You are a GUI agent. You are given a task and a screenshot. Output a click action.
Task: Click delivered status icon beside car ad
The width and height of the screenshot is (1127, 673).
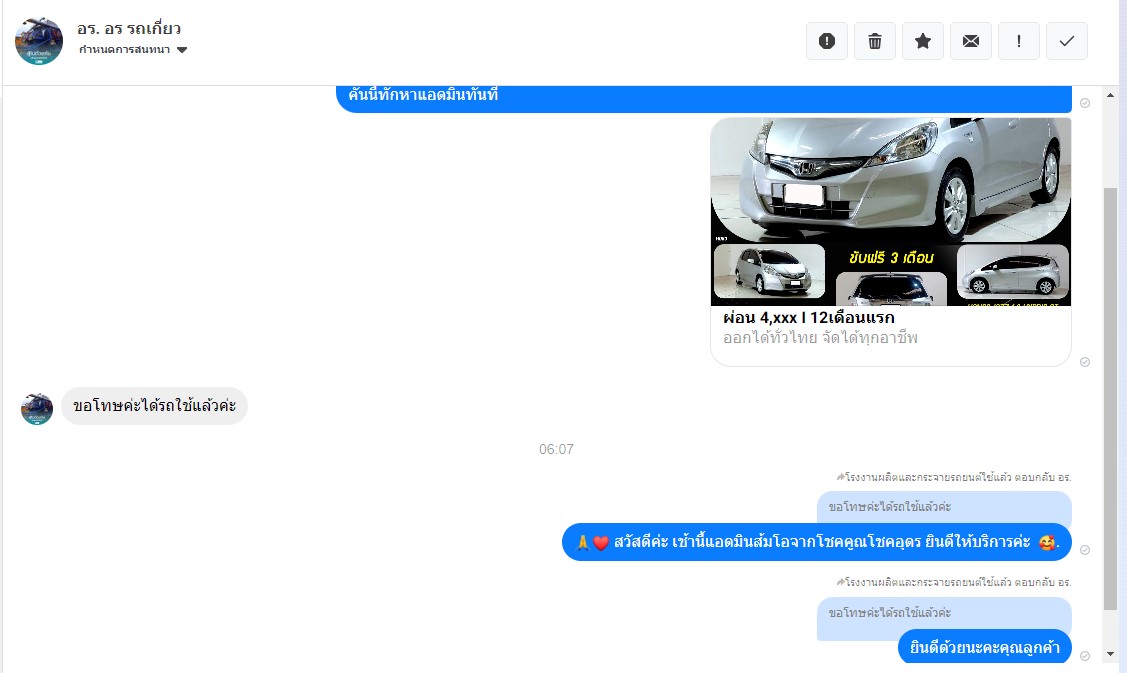(x=1085, y=362)
